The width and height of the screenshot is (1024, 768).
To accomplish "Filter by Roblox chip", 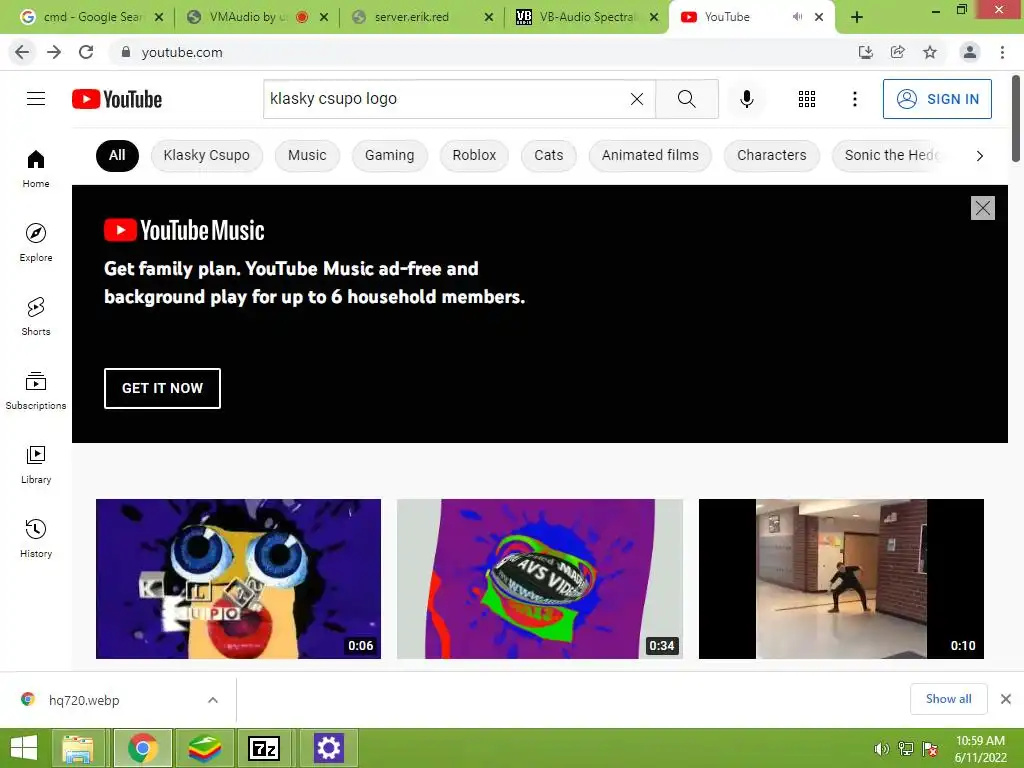I will [474, 155].
